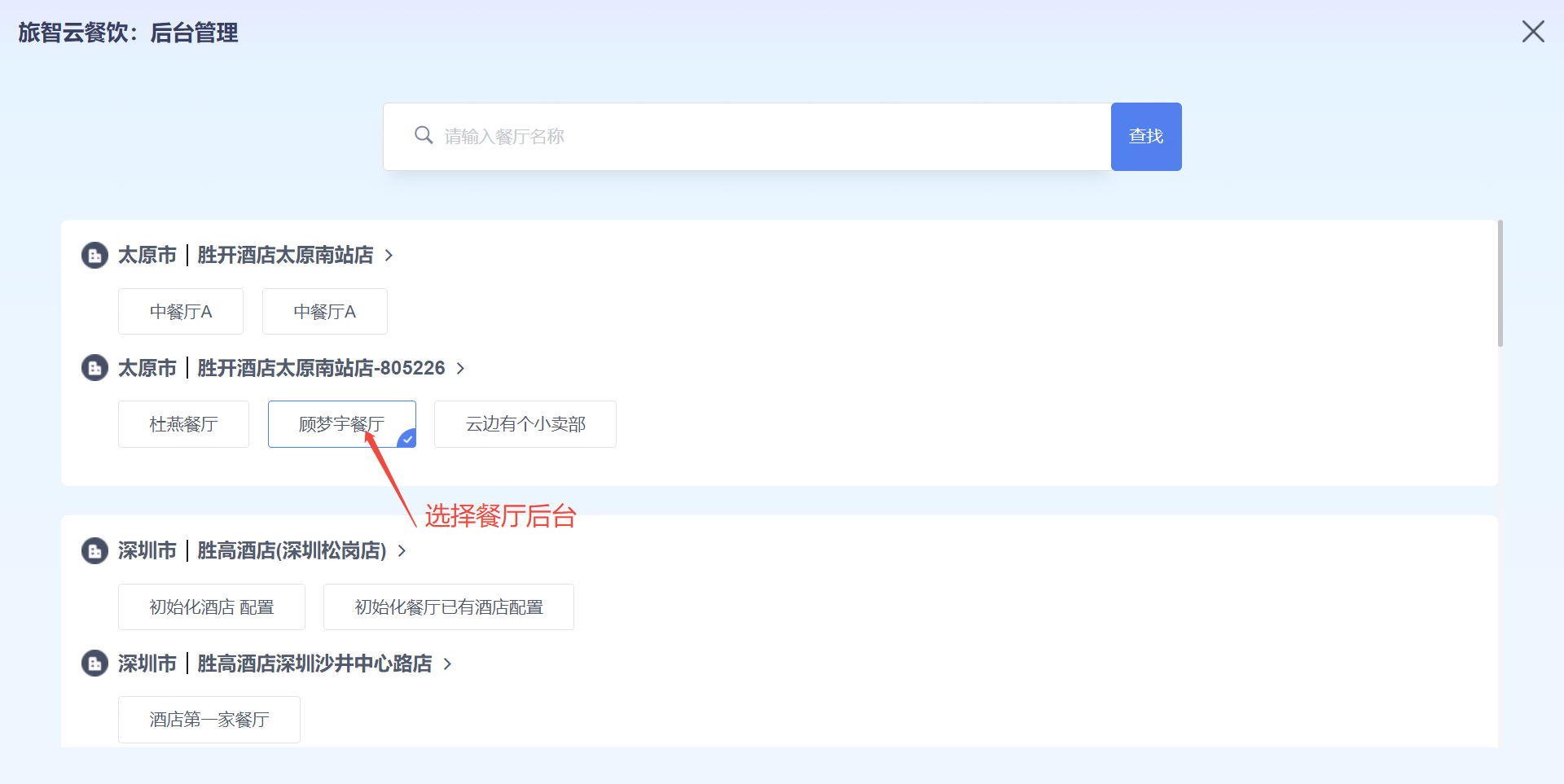Click the 深圳市 | 胜高酒店(深圳松岗店) heading text
The height and width of the screenshot is (784, 1564).
(x=252, y=551)
